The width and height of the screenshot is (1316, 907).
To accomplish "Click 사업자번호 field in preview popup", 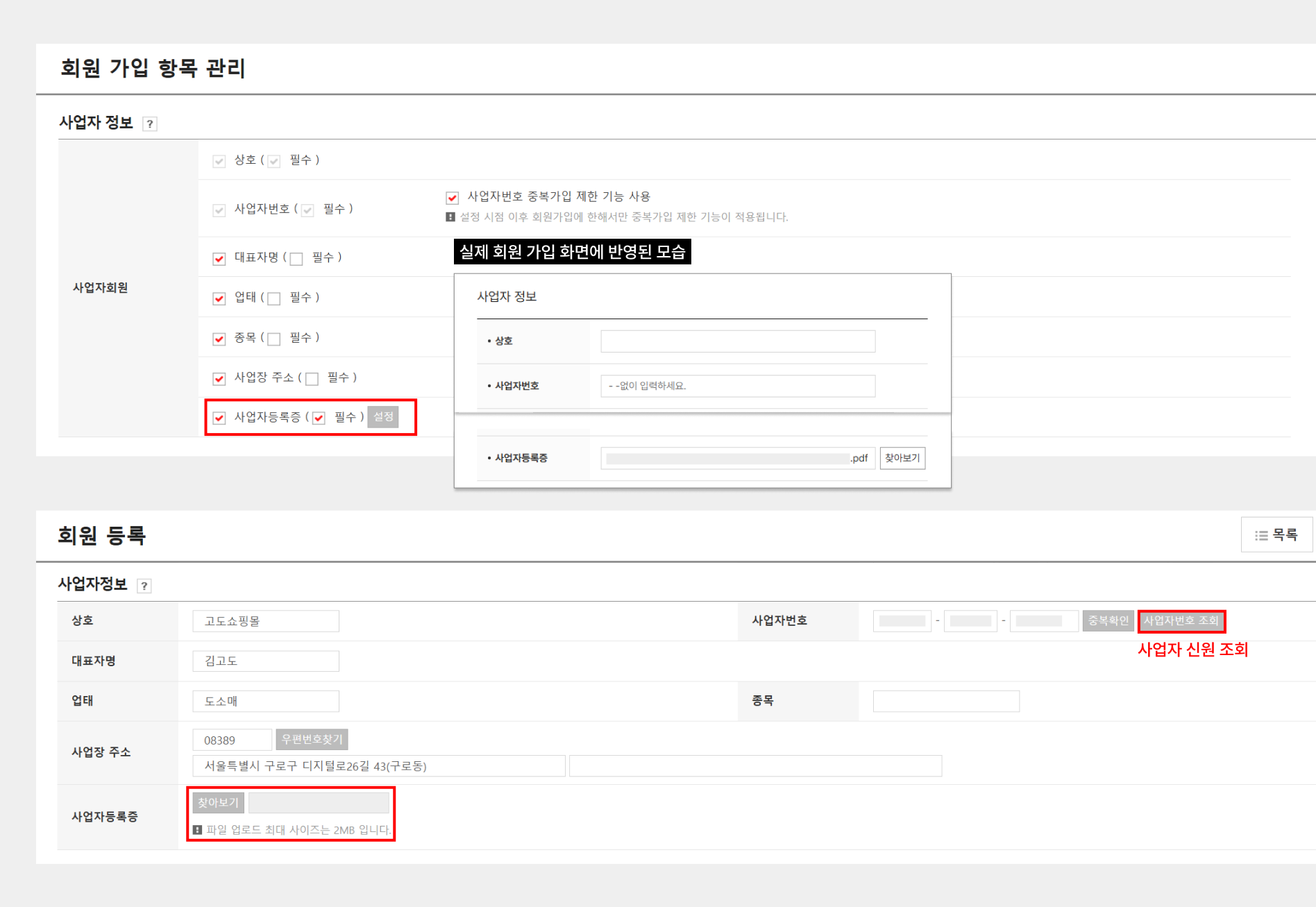I will (x=738, y=386).
